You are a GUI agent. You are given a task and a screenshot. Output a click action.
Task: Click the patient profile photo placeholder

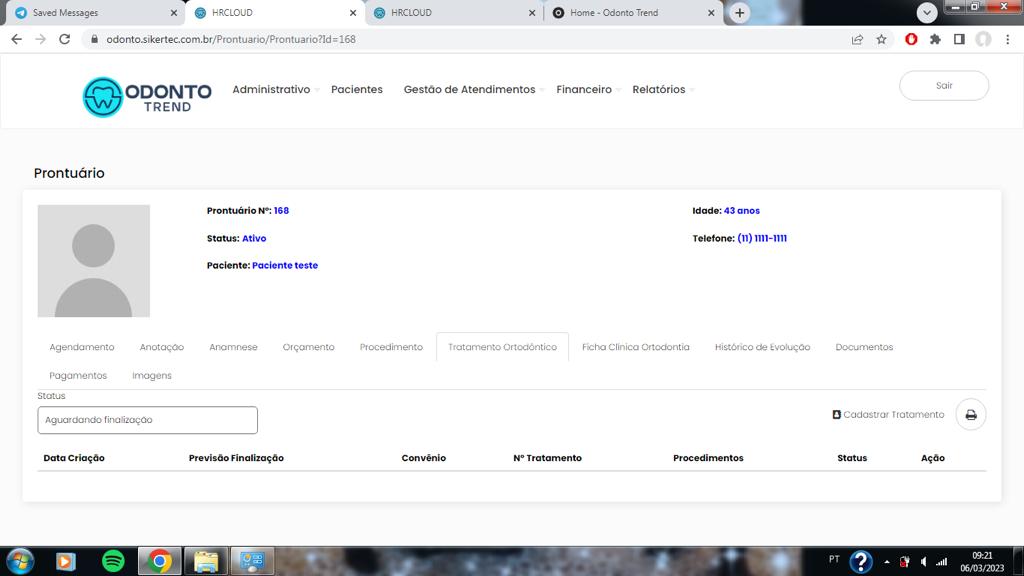pos(94,261)
